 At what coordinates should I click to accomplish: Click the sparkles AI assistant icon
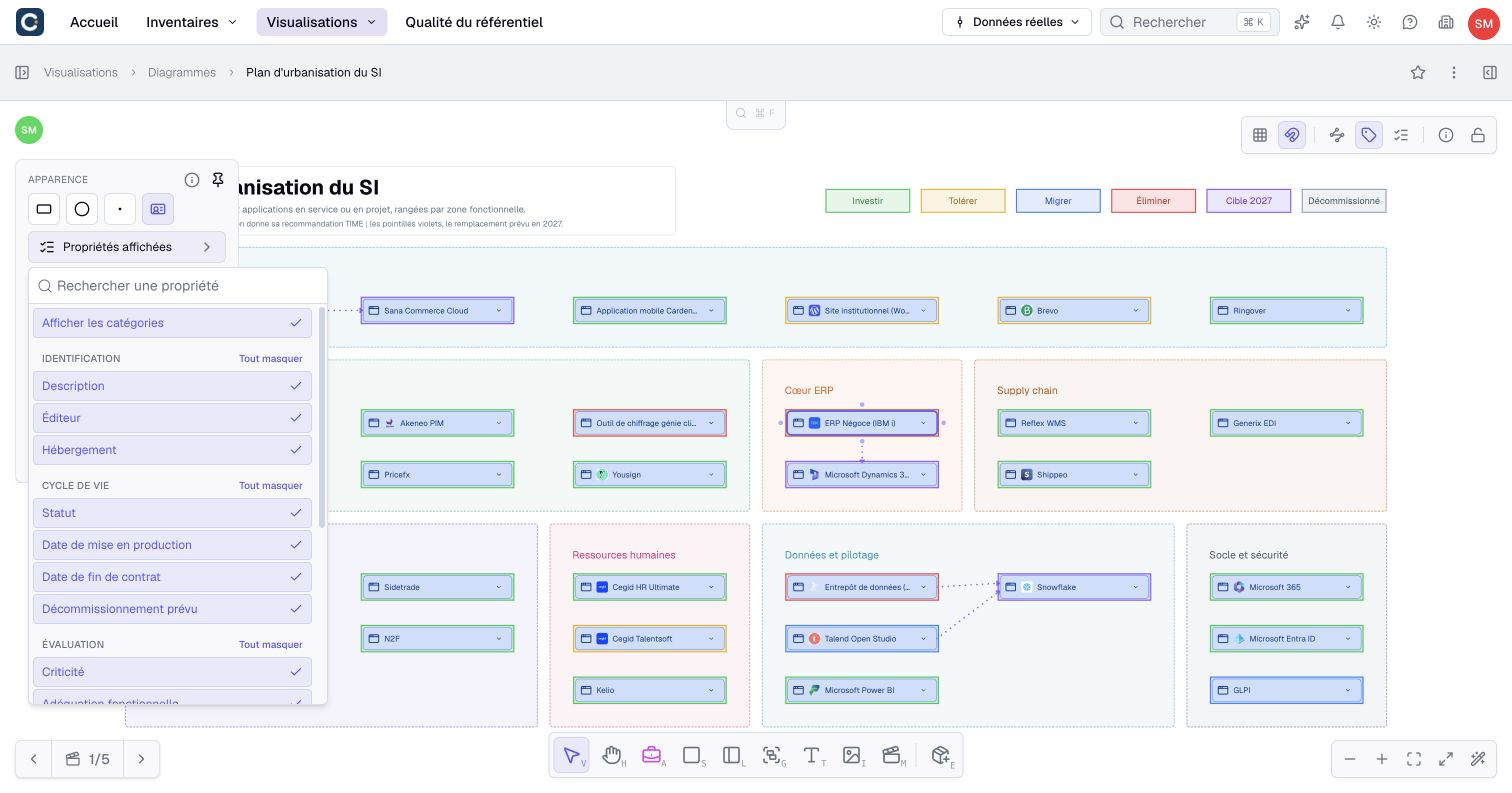coord(1302,22)
